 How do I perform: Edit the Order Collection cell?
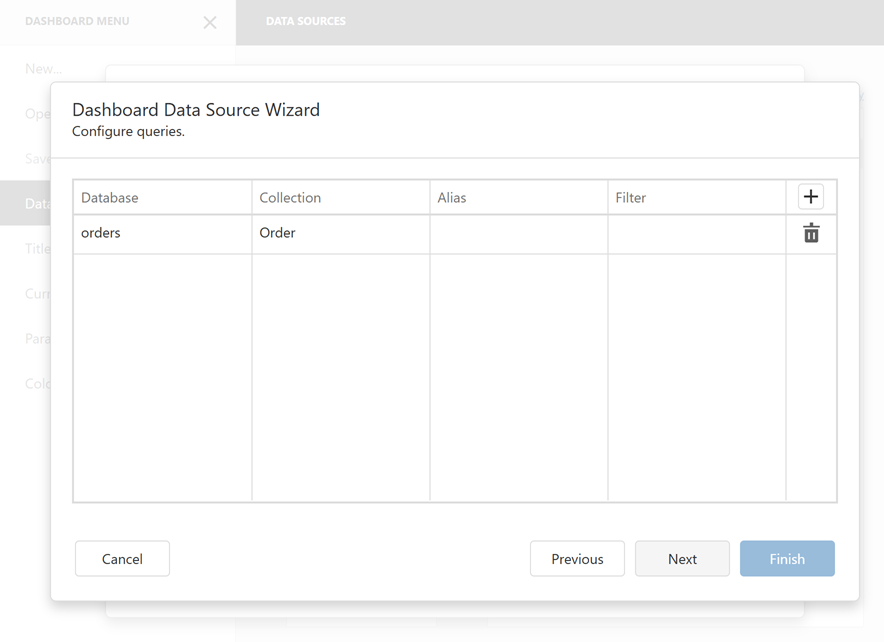[340, 233]
